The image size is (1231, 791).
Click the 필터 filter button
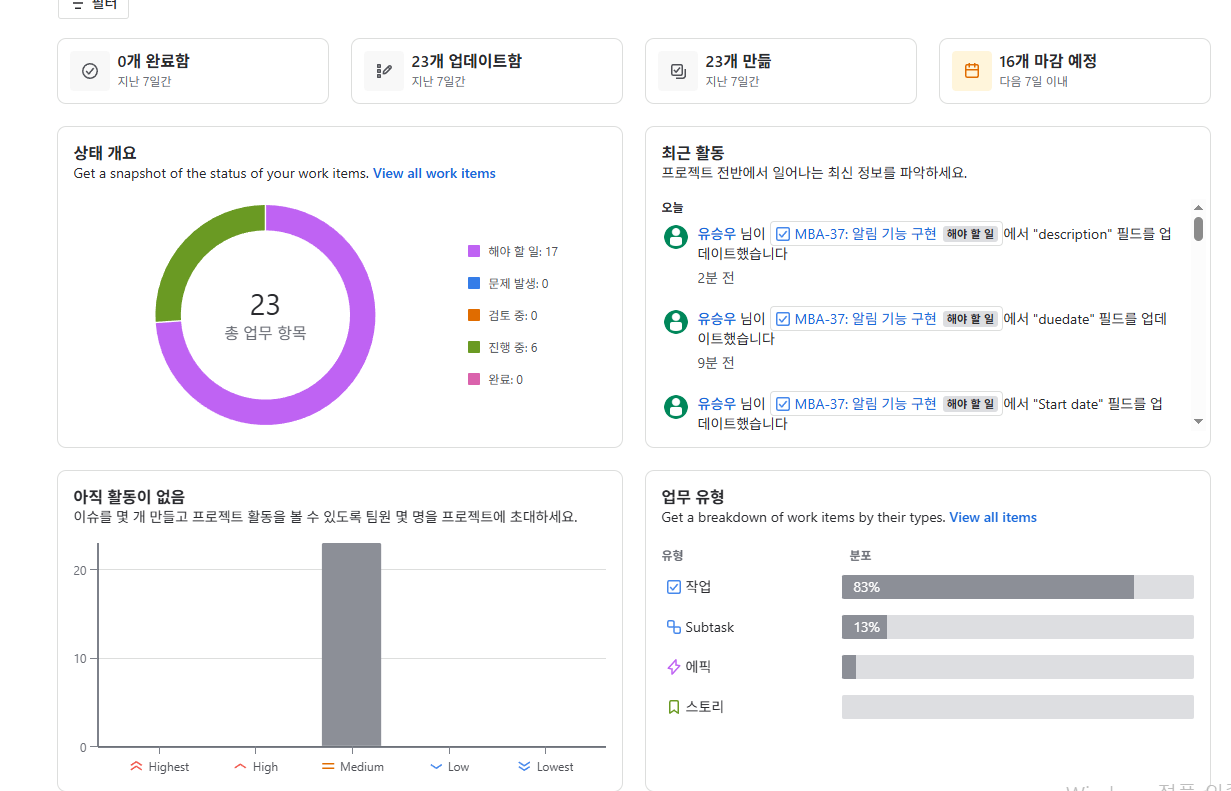point(93,6)
